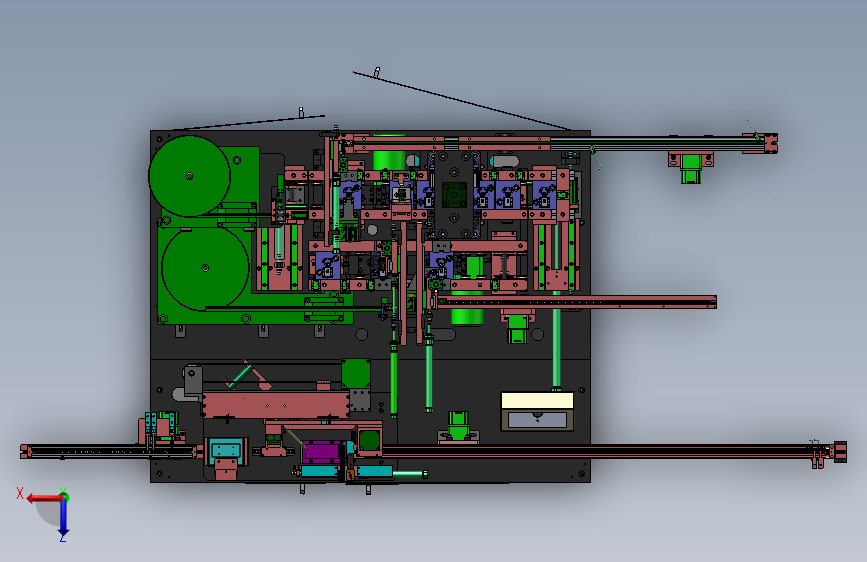Select the lower large green reel disc
Screen dimensions: 867x562
205,268
